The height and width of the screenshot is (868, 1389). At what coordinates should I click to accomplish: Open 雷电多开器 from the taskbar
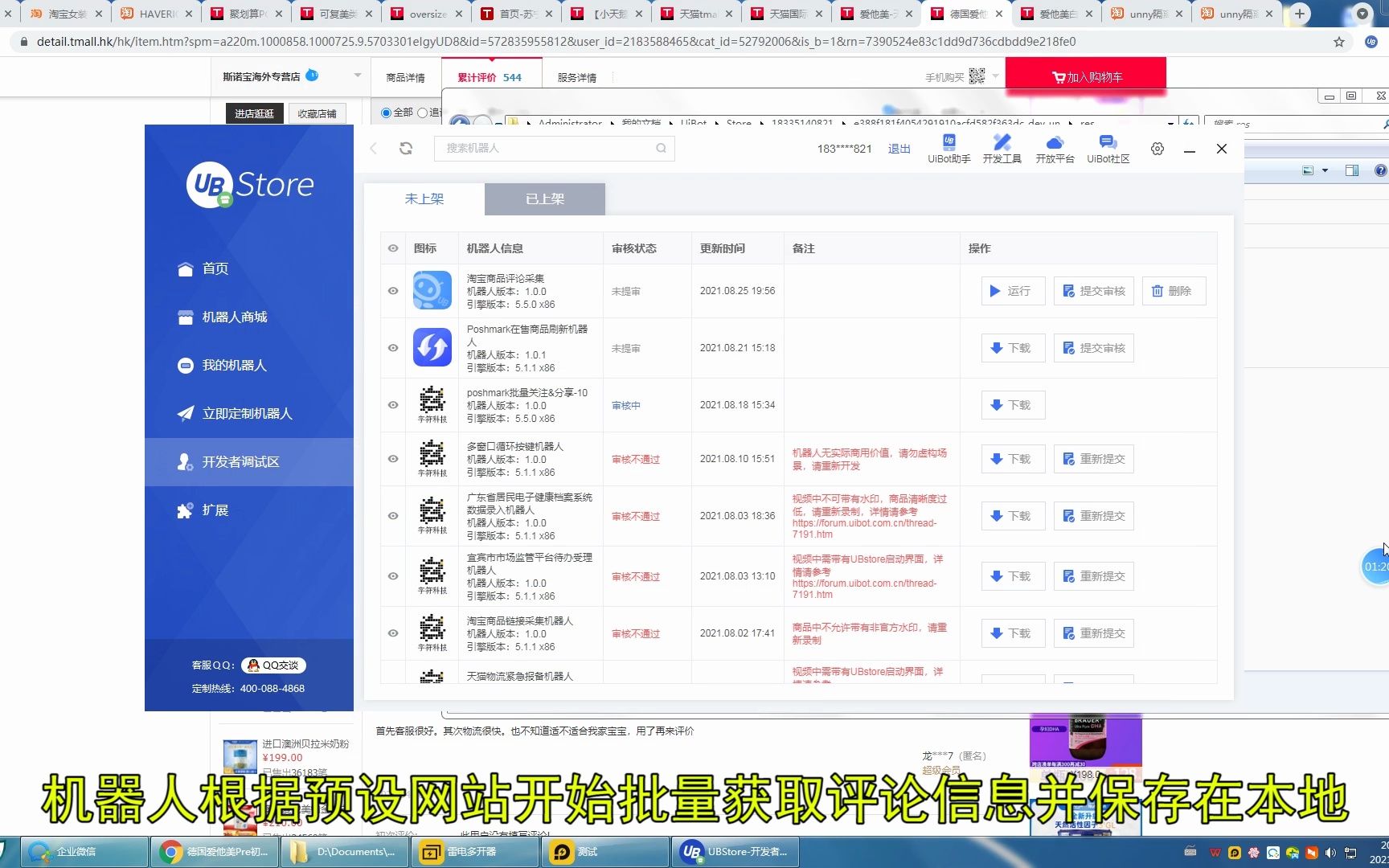(x=475, y=852)
